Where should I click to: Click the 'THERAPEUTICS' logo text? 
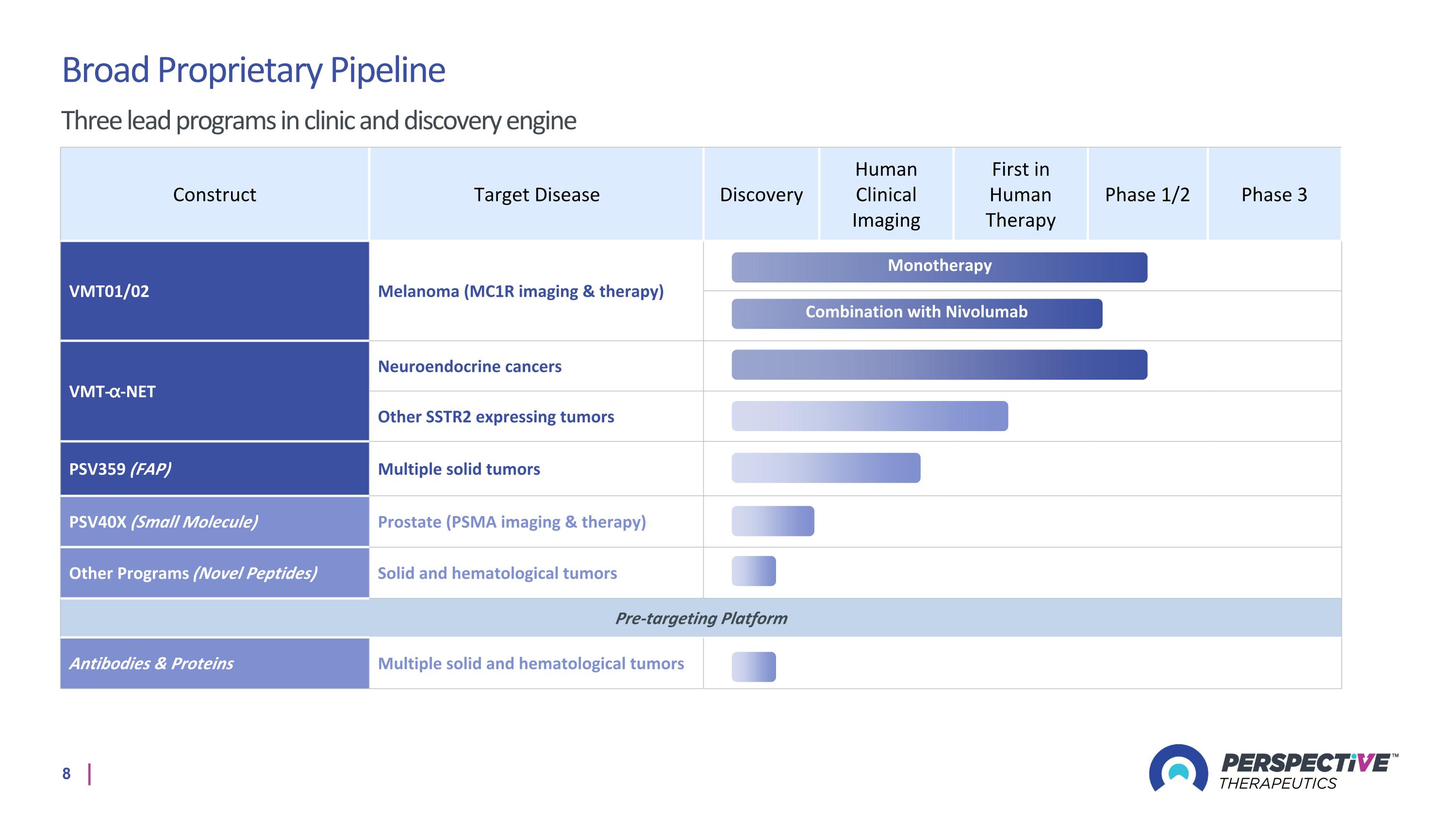(x=1277, y=784)
